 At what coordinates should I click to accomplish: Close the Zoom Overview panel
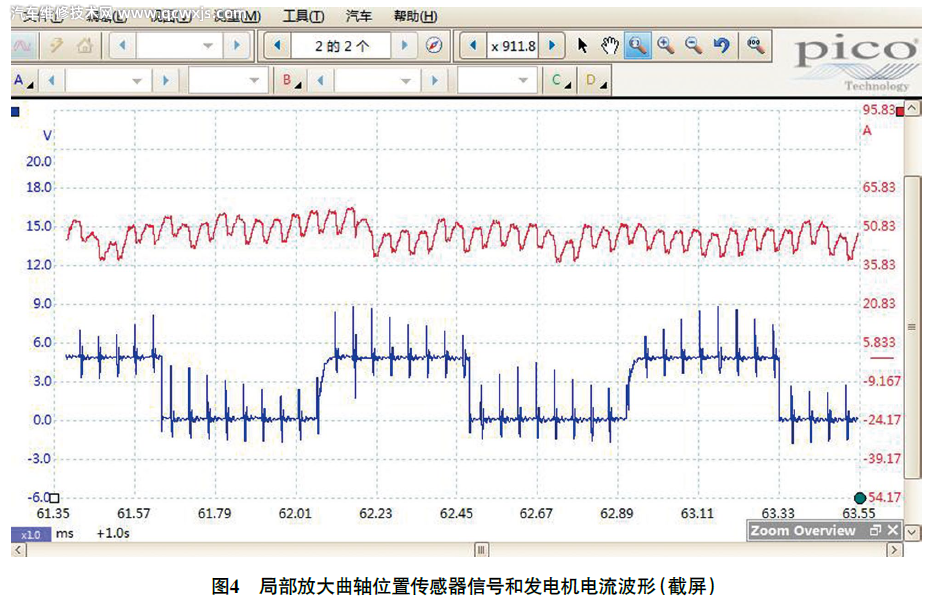pos(893,531)
